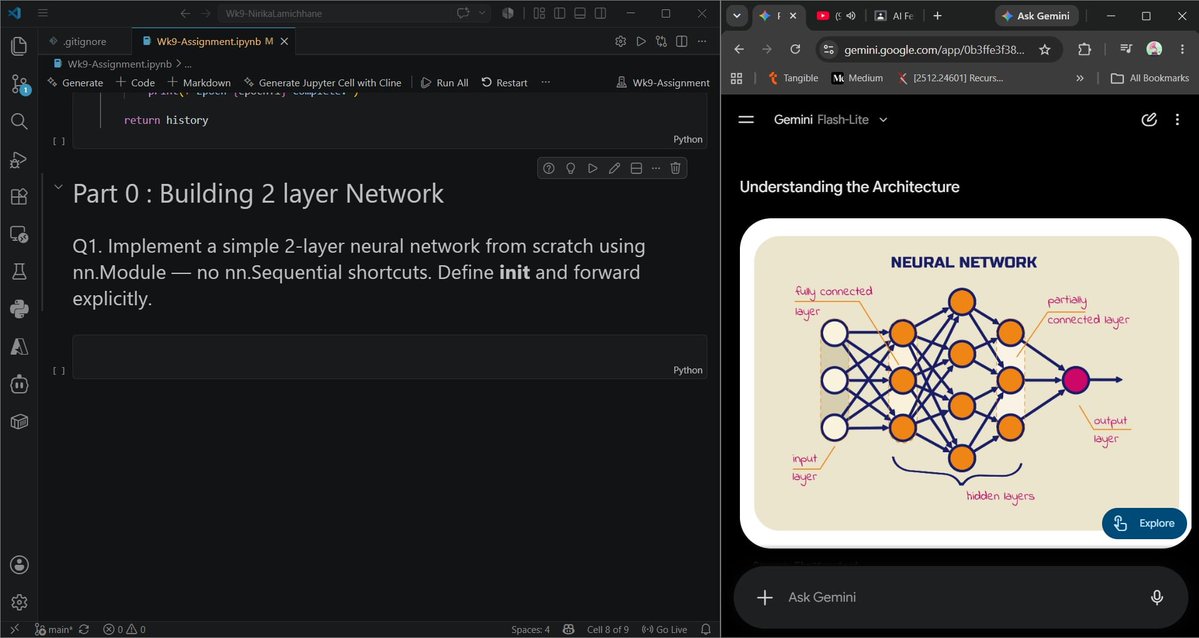Click Go Live in status bar
1199x638 pixels.
click(x=664, y=630)
